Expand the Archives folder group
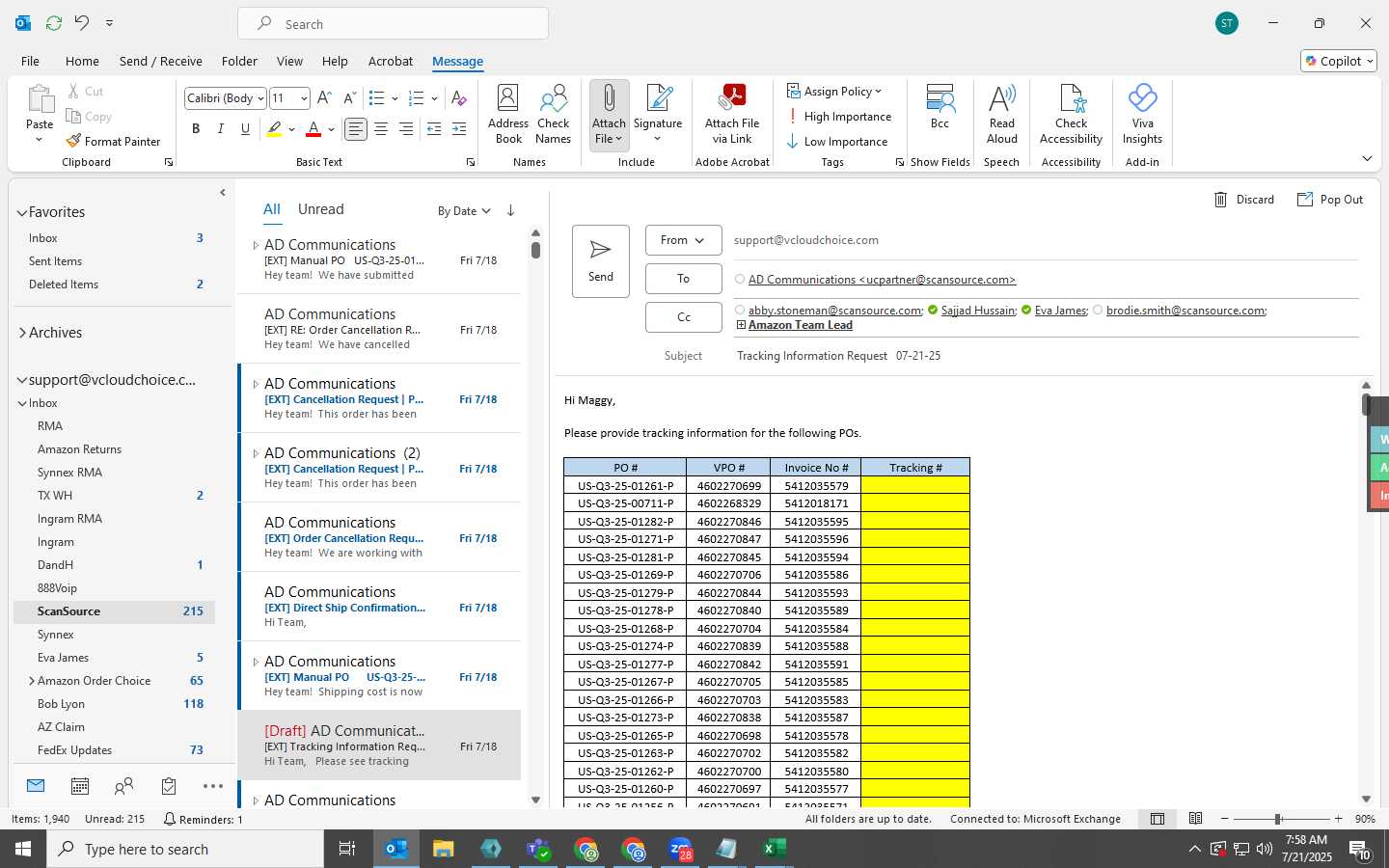This screenshot has height=868, width=1389. (x=21, y=333)
